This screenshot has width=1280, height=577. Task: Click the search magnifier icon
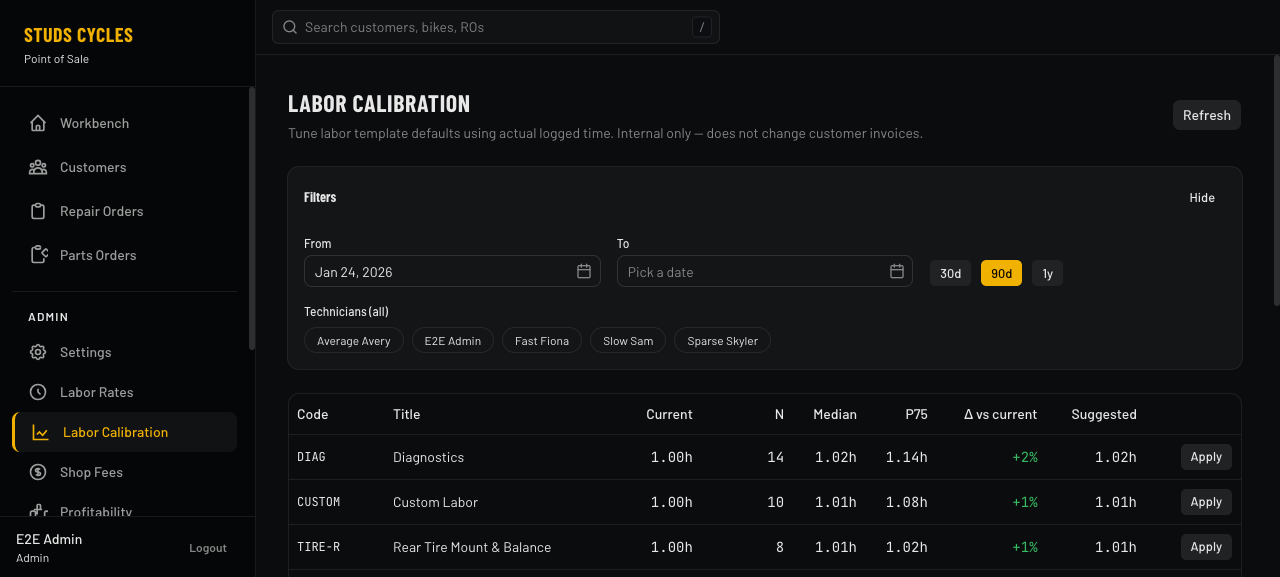pos(290,27)
